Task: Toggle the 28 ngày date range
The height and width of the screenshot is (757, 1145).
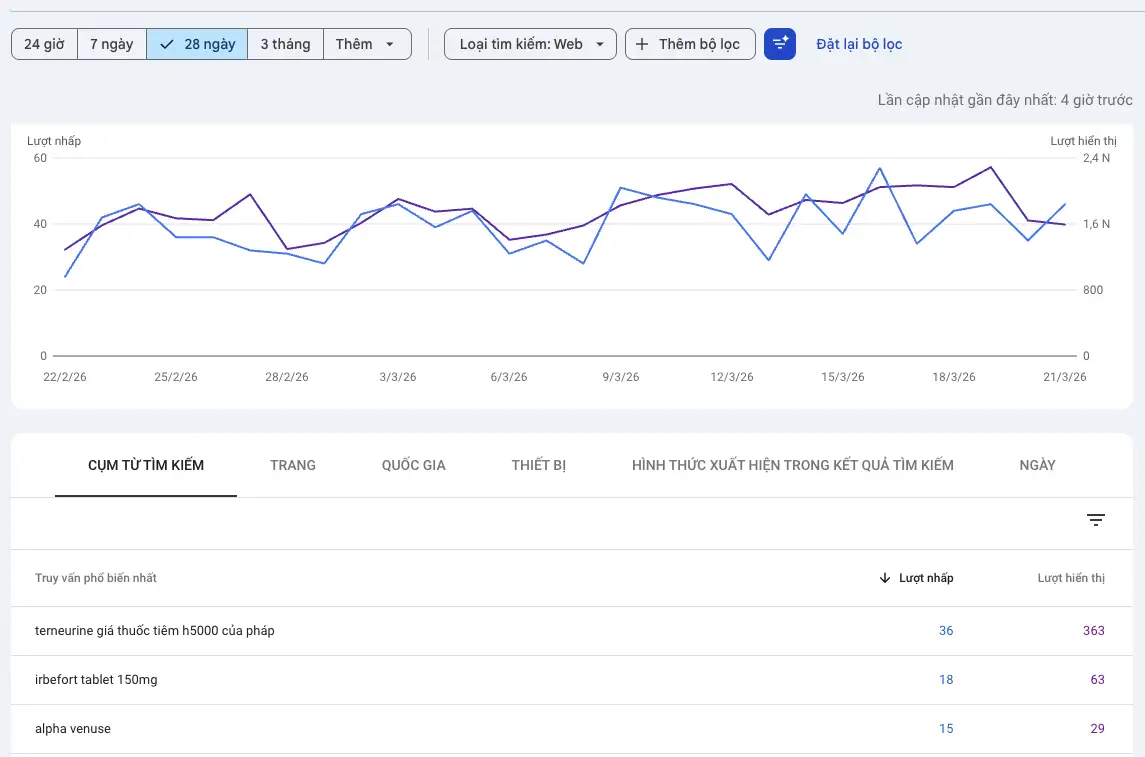Action: point(197,44)
